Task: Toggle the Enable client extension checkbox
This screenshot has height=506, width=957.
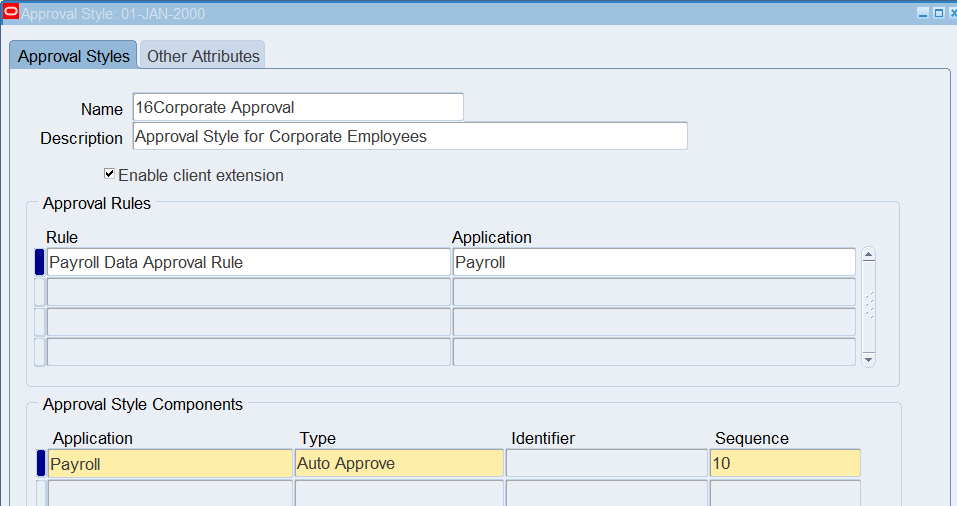Action: coord(110,174)
